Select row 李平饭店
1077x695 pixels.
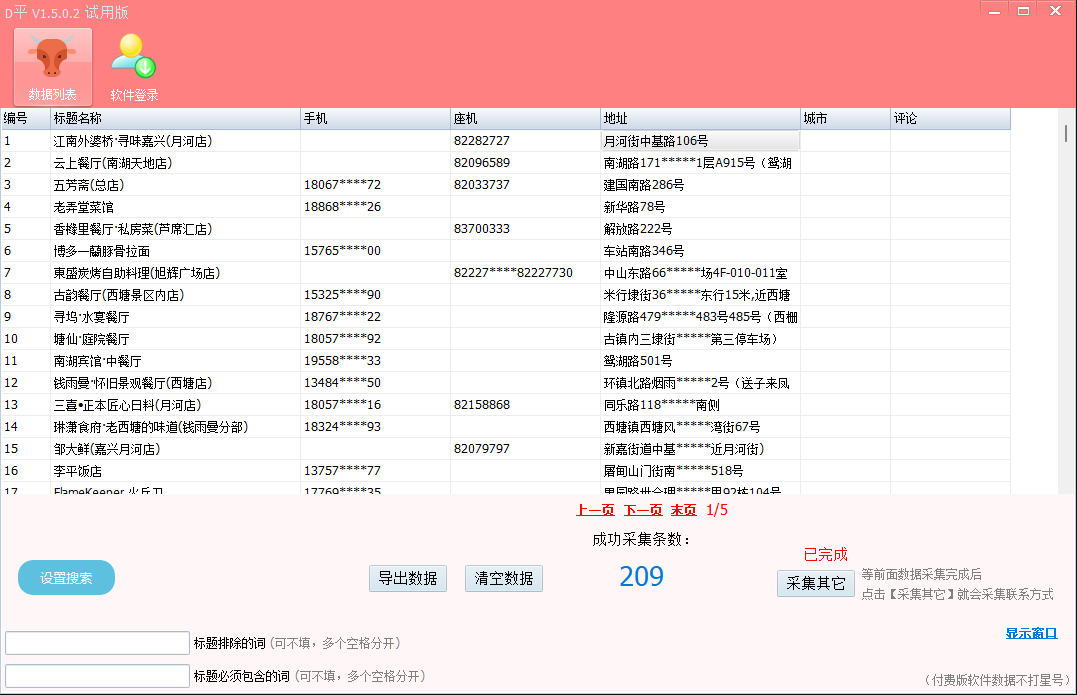(x=506, y=470)
